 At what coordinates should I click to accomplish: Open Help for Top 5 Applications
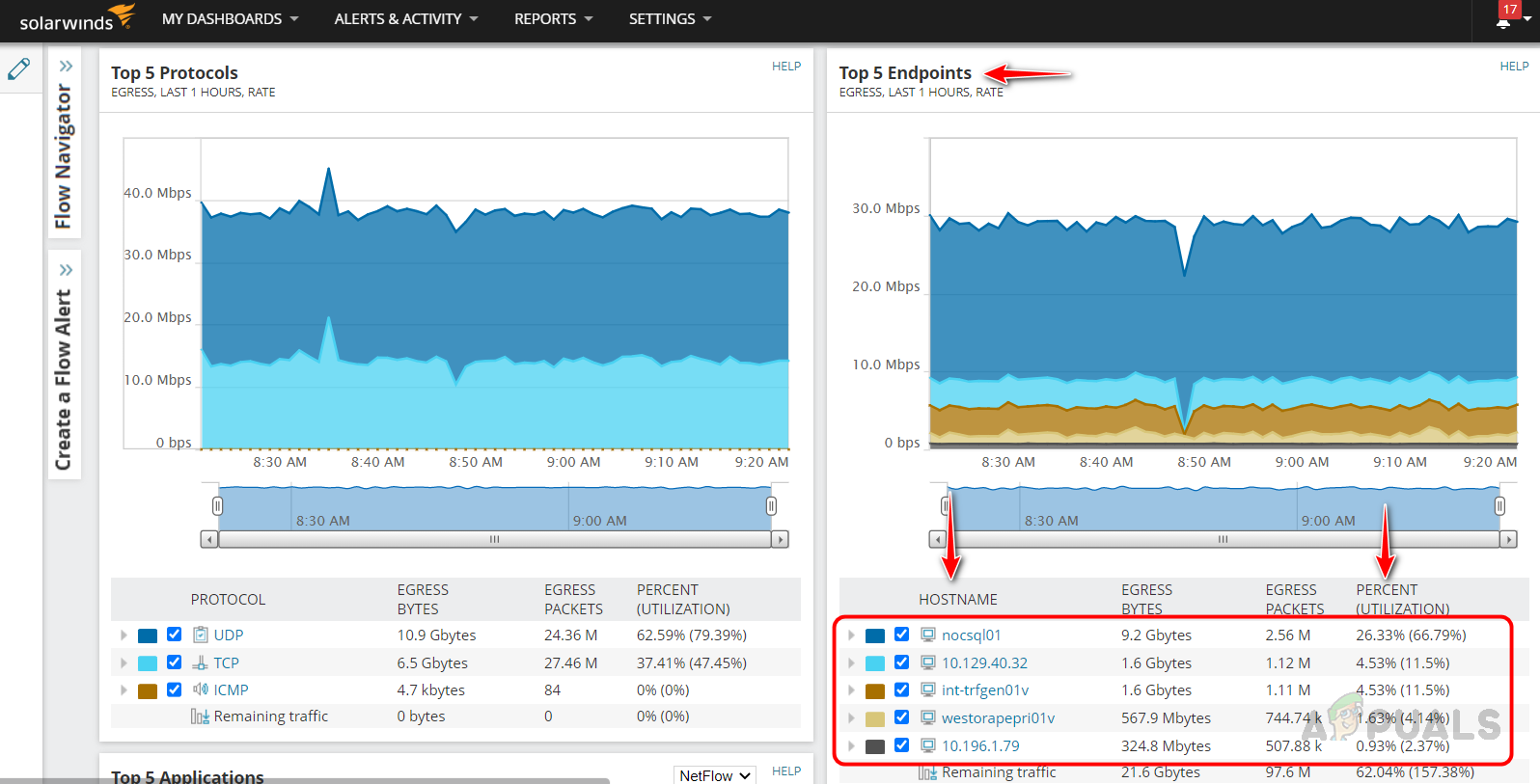tap(786, 771)
